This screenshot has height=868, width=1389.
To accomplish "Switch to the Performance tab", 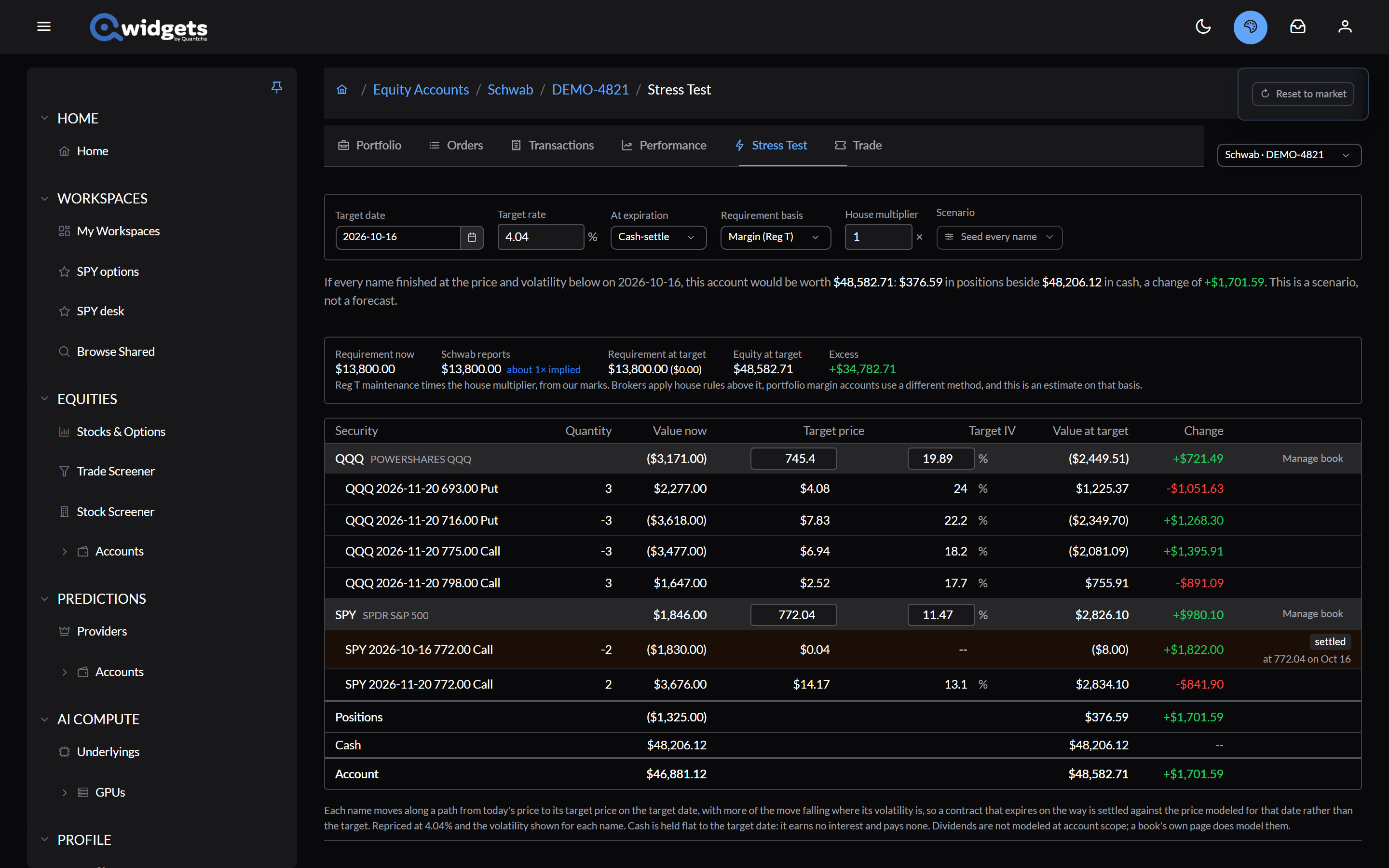I will (x=664, y=145).
